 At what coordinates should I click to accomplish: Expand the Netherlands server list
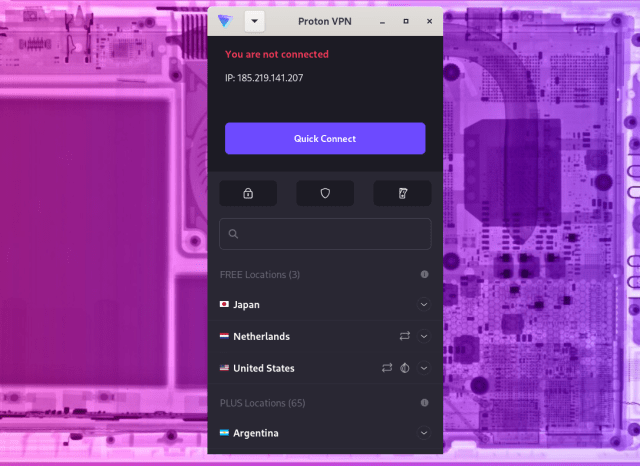[x=424, y=336]
